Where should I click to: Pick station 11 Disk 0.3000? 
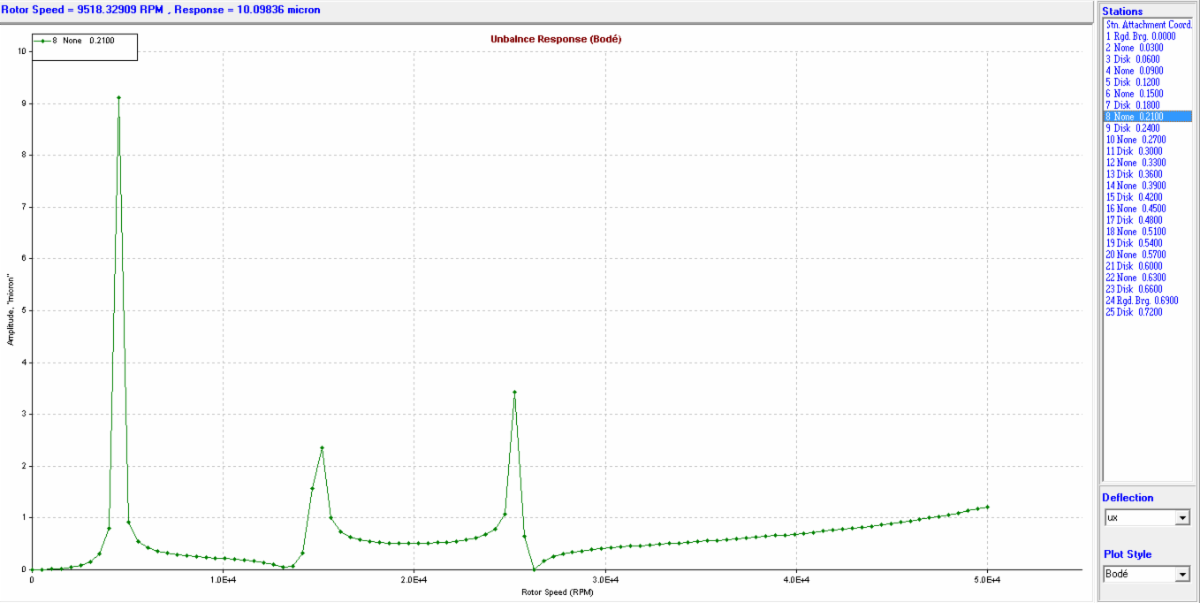pyautogui.click(x=1135, y=151)
